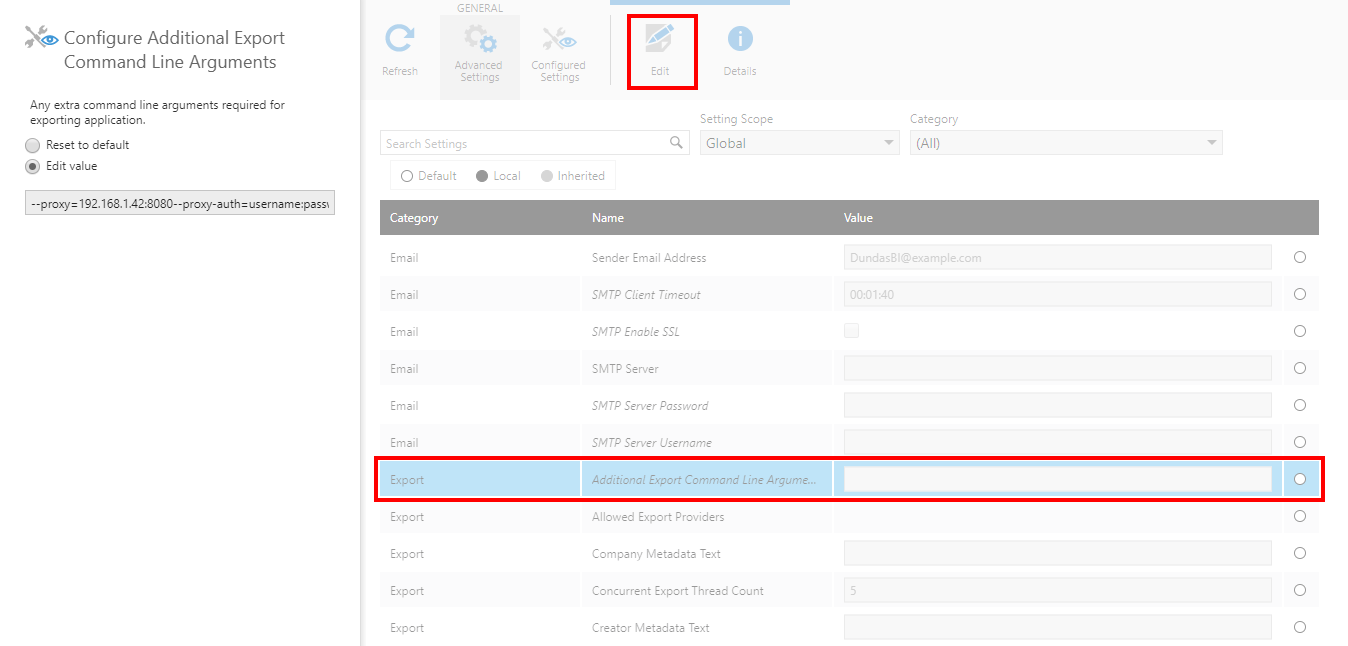The image size is (1348, 646).
Task: Select radio for Sender Email Address row
Action: [x=1300, y=257]
